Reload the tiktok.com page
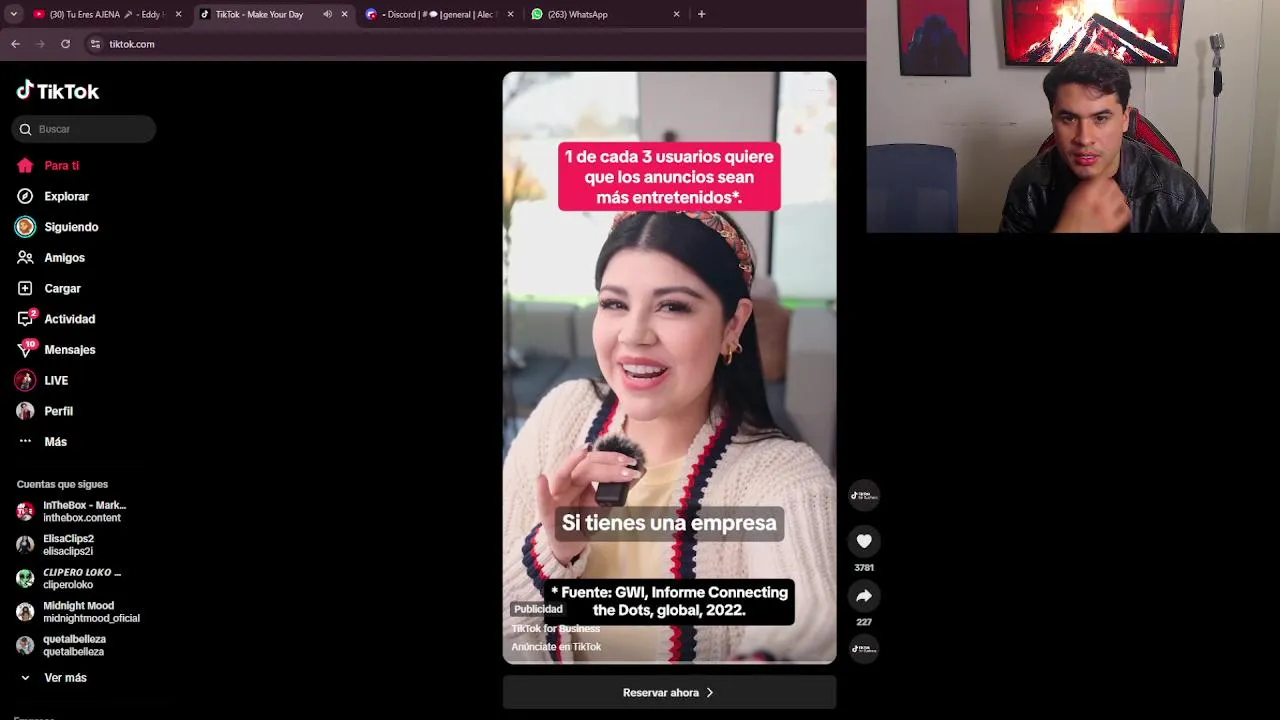Image resolution: width=1280 pixels, height=720 pixels. 65,44
